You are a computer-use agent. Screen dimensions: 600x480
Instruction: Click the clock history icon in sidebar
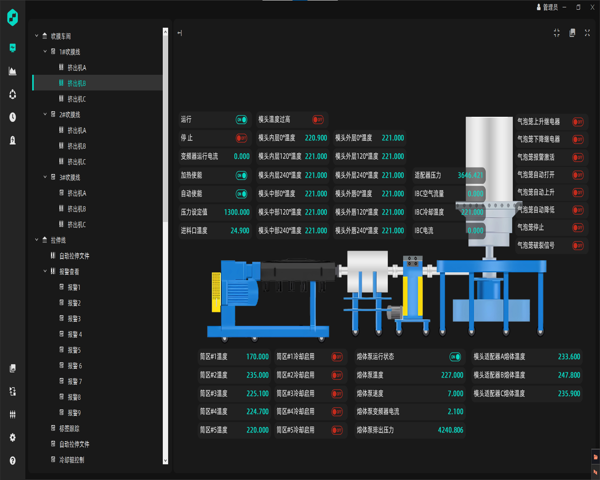12,117
